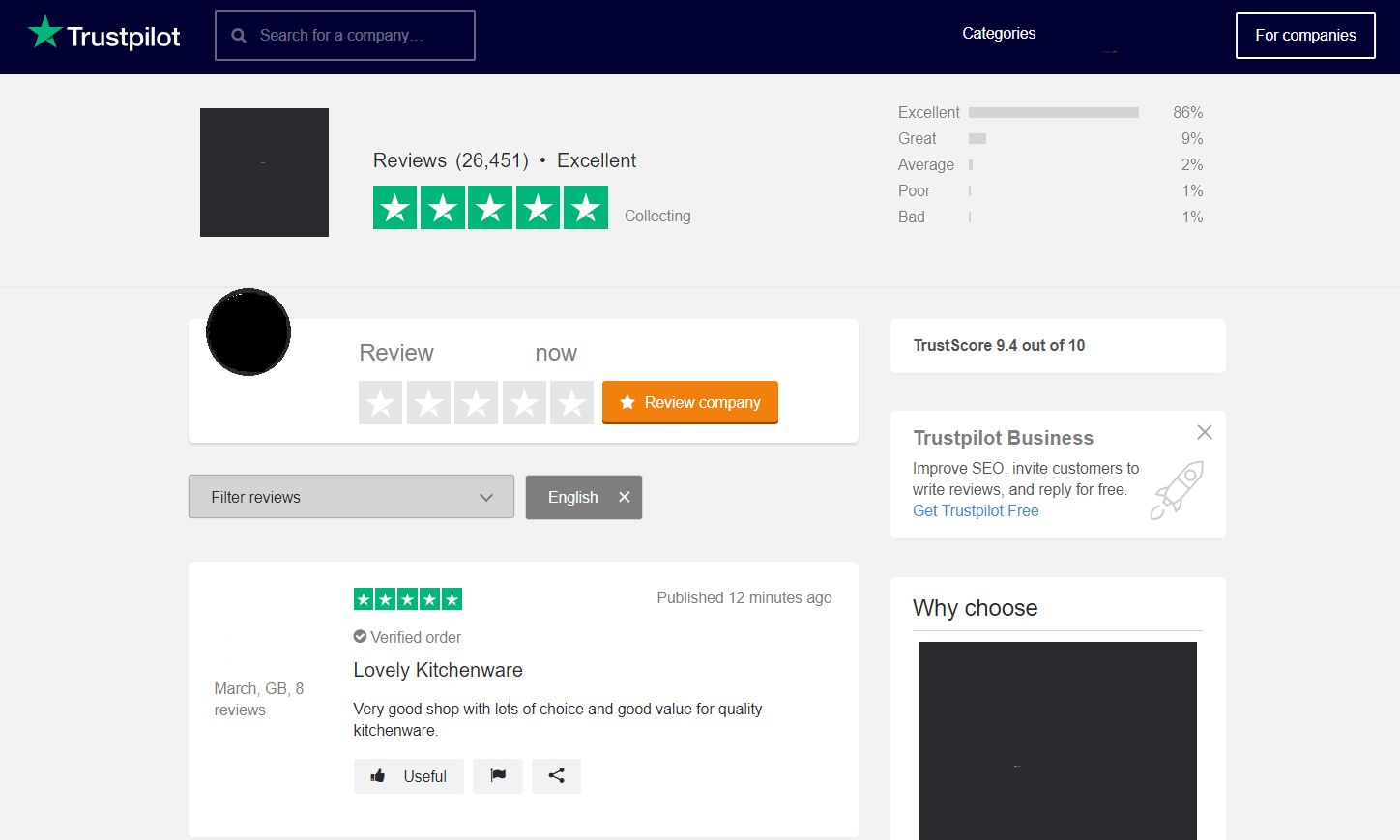Click the 2% value text

click(1192, 165)
